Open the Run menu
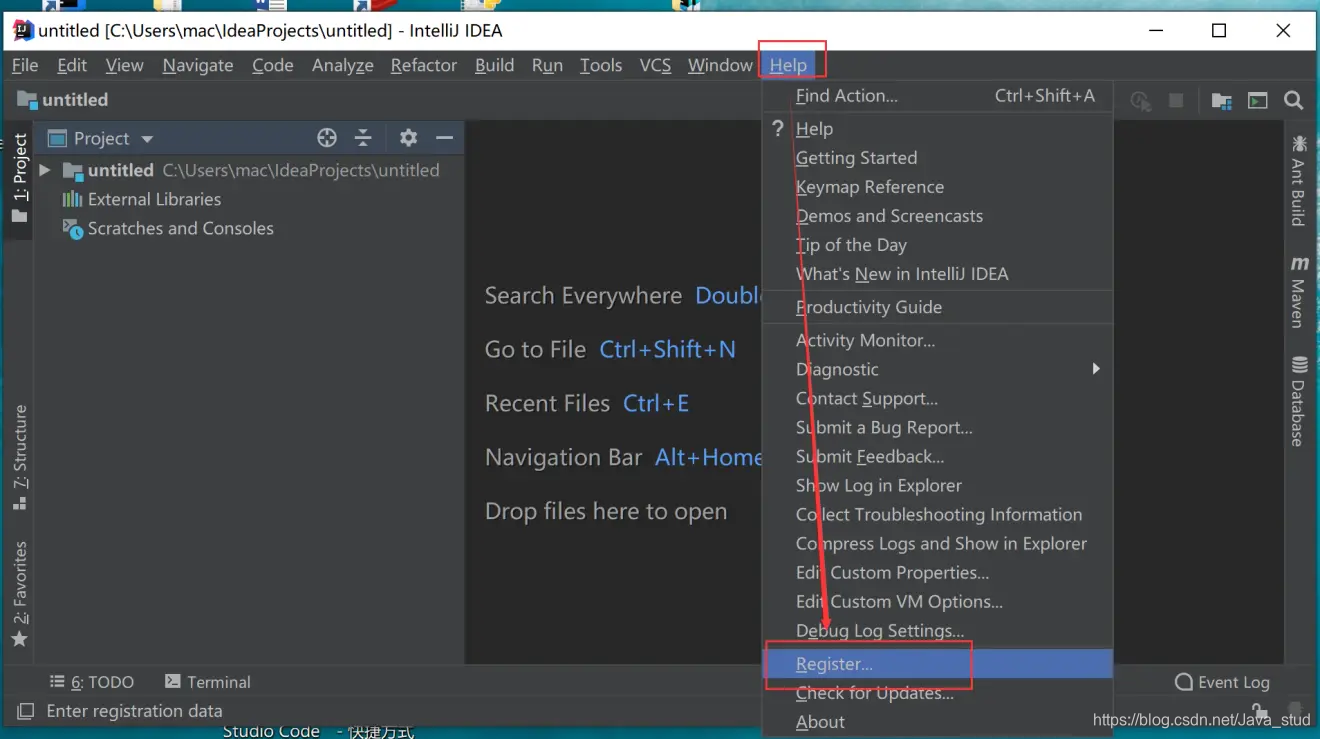The width and height of the screenshot is (1320, 739). (x=547, y=65)
